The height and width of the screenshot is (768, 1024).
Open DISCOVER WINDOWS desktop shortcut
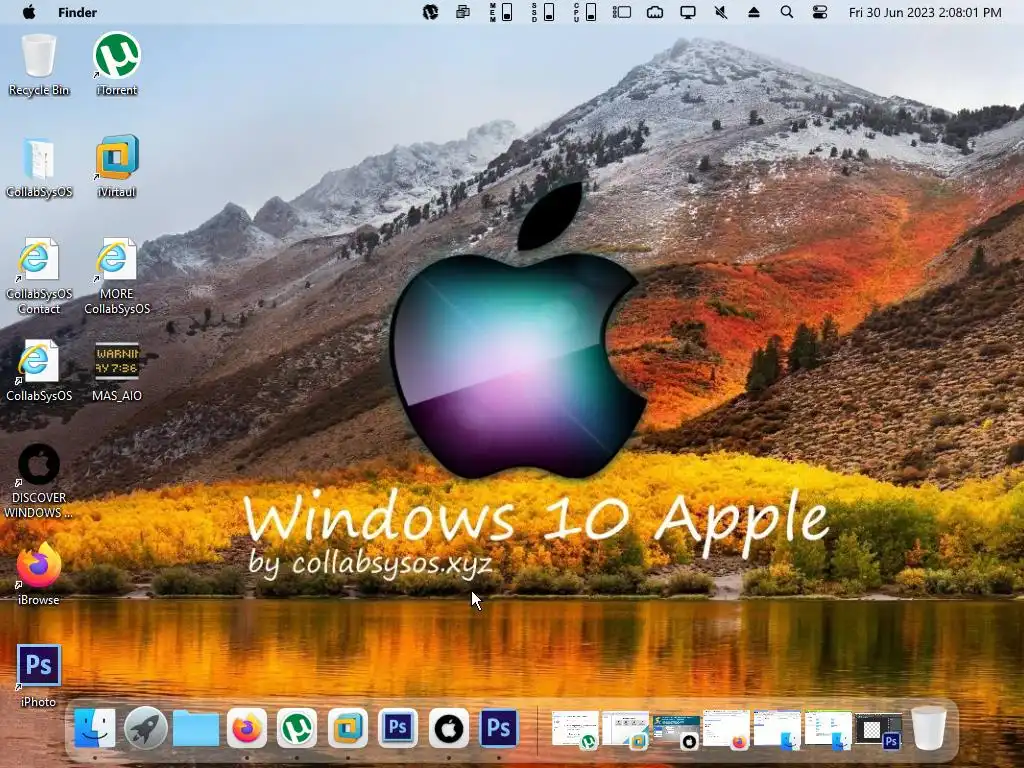(39, 481)
